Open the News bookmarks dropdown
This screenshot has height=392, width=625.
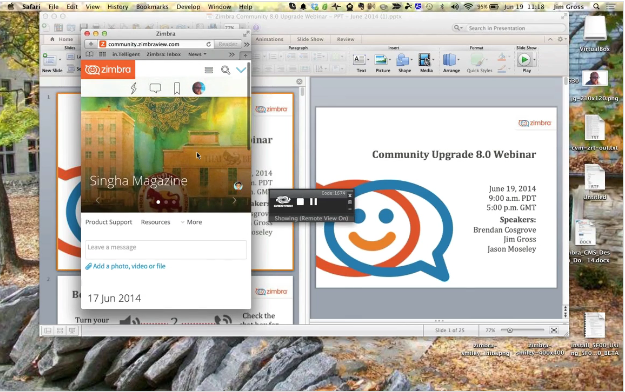coord(197,54)
